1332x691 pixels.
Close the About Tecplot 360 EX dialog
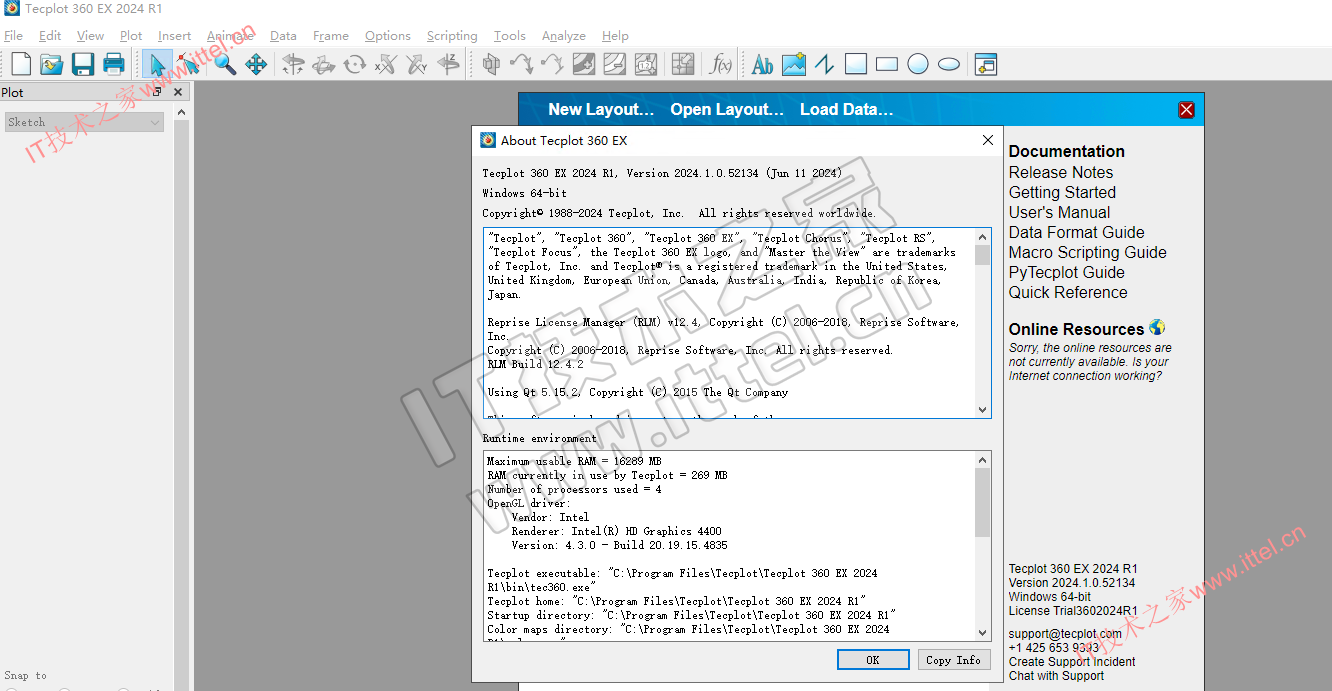988,140
